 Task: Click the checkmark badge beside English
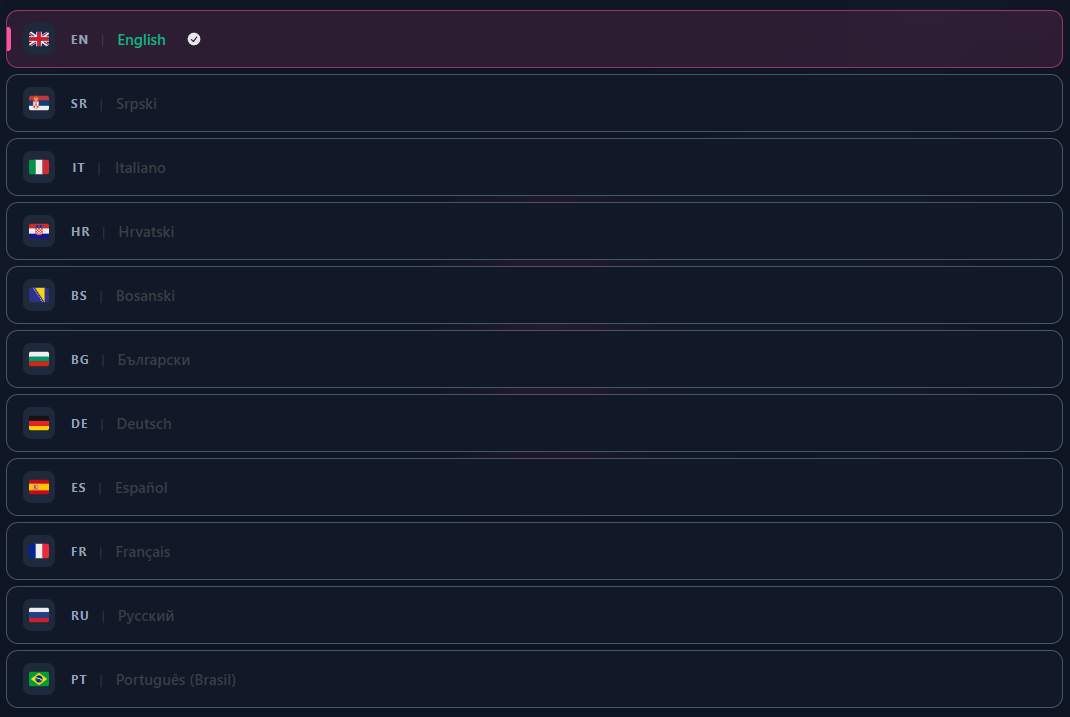(x=193, y=39)
